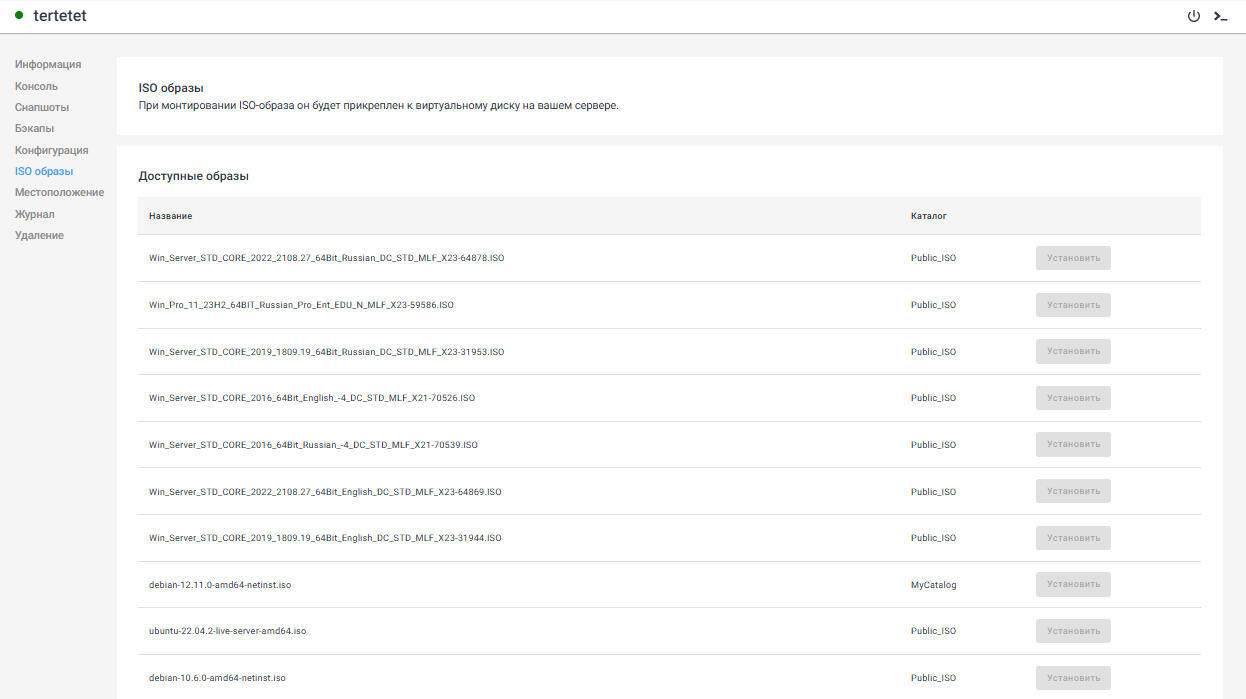Select ISO образы sidebar item
This screenshot has height=699, width=1246.
click(44, 171)
